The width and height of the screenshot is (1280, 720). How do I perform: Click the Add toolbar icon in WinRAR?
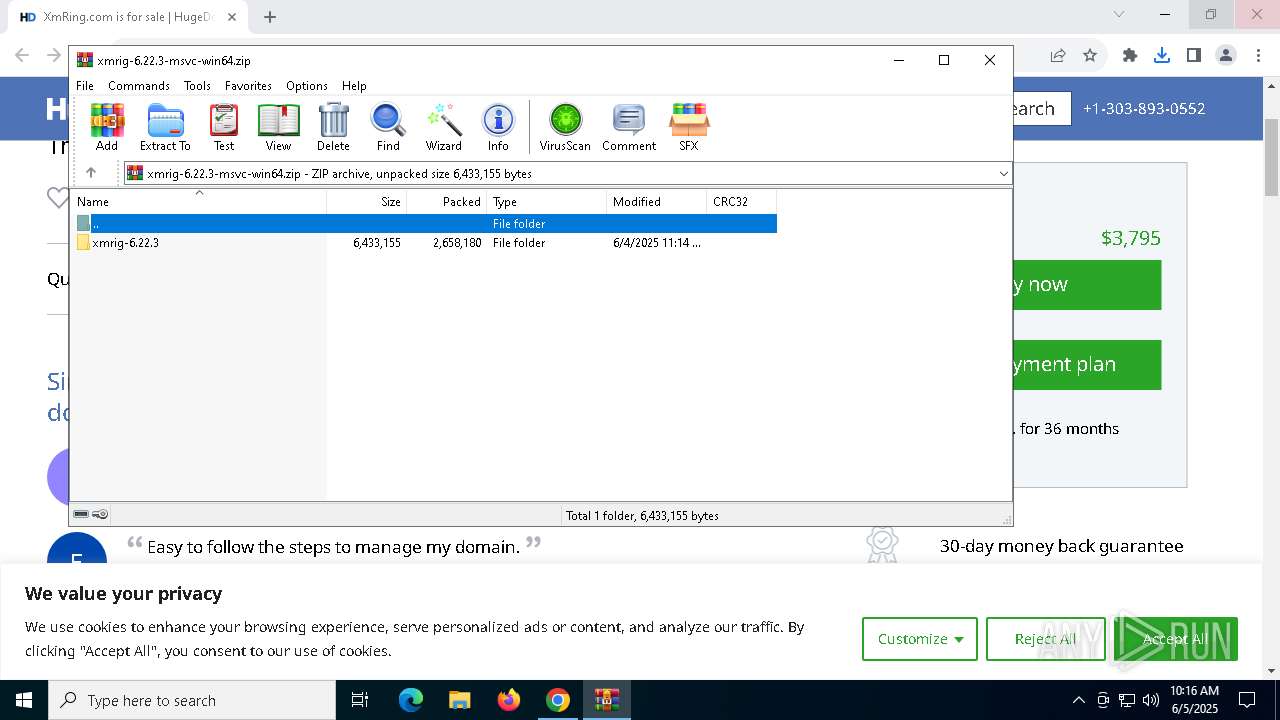coord(107,127)
